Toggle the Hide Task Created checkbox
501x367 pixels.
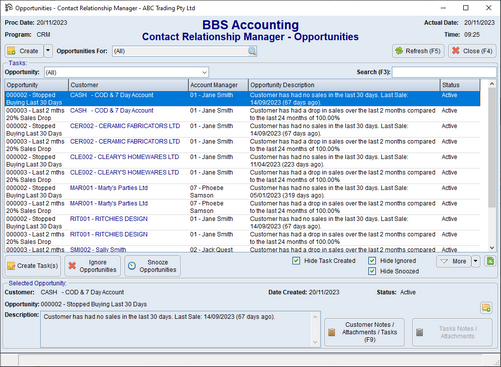[296, 261]
